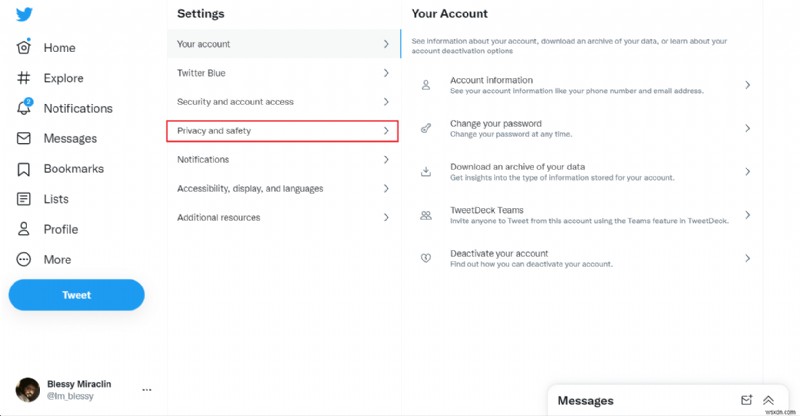Click the Twitter bird logo

pyautogui.click(x=24, y=14)
